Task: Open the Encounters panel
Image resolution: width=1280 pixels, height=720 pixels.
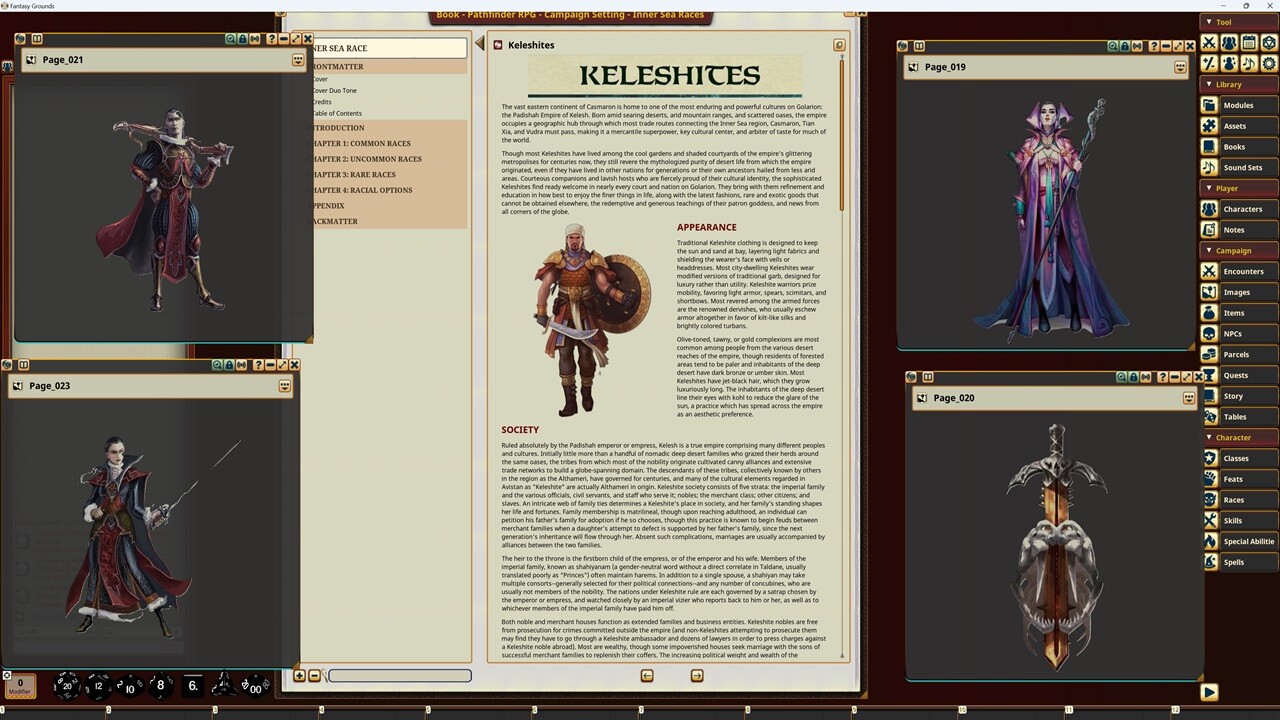Action: coord(1243,271)
